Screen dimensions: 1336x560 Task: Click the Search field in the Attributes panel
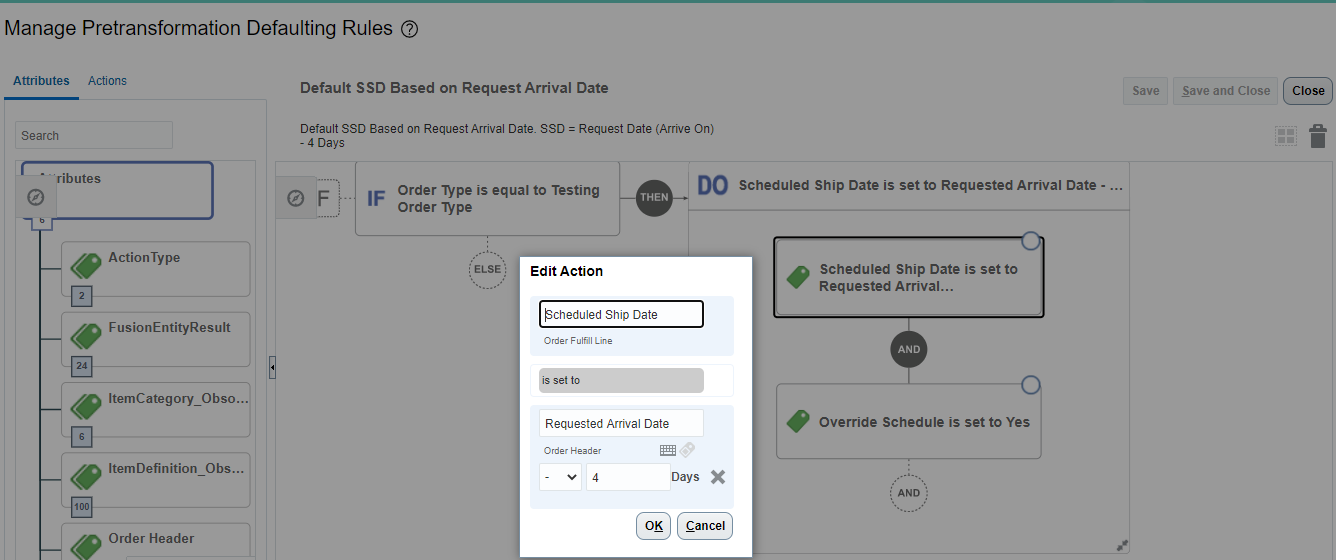tap(94, 135)
